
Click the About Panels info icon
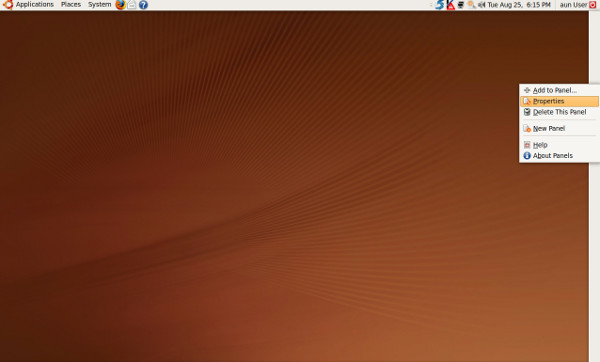(527, 156)
